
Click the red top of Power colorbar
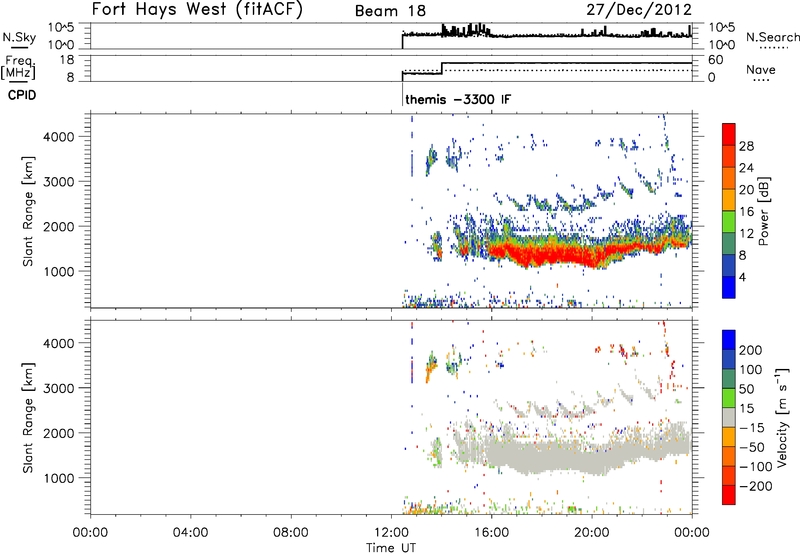coord(729,134)
